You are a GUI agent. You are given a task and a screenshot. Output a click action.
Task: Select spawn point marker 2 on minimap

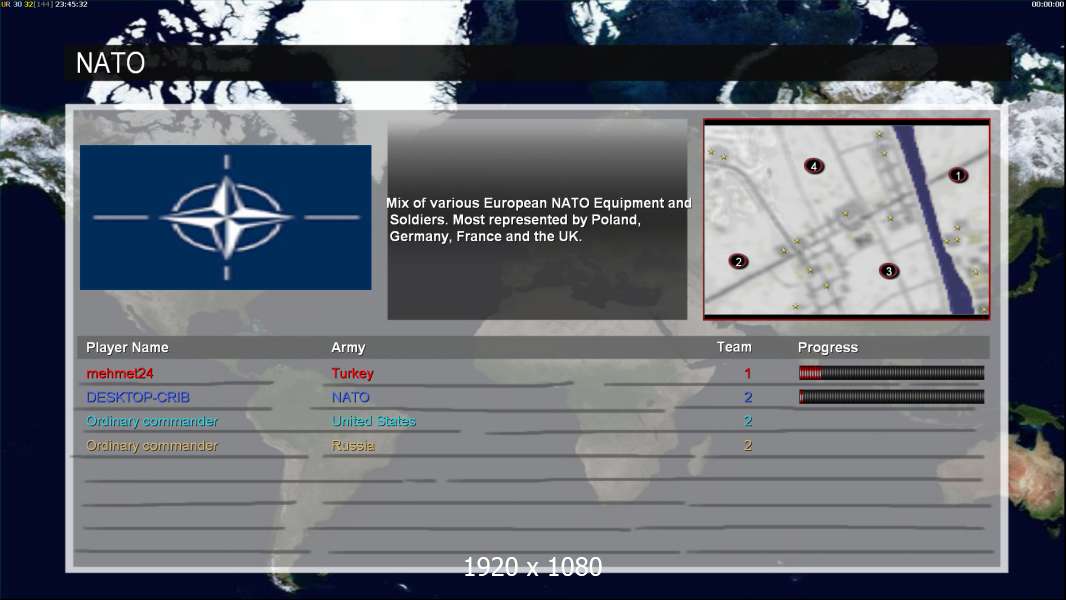click(738, 262)
